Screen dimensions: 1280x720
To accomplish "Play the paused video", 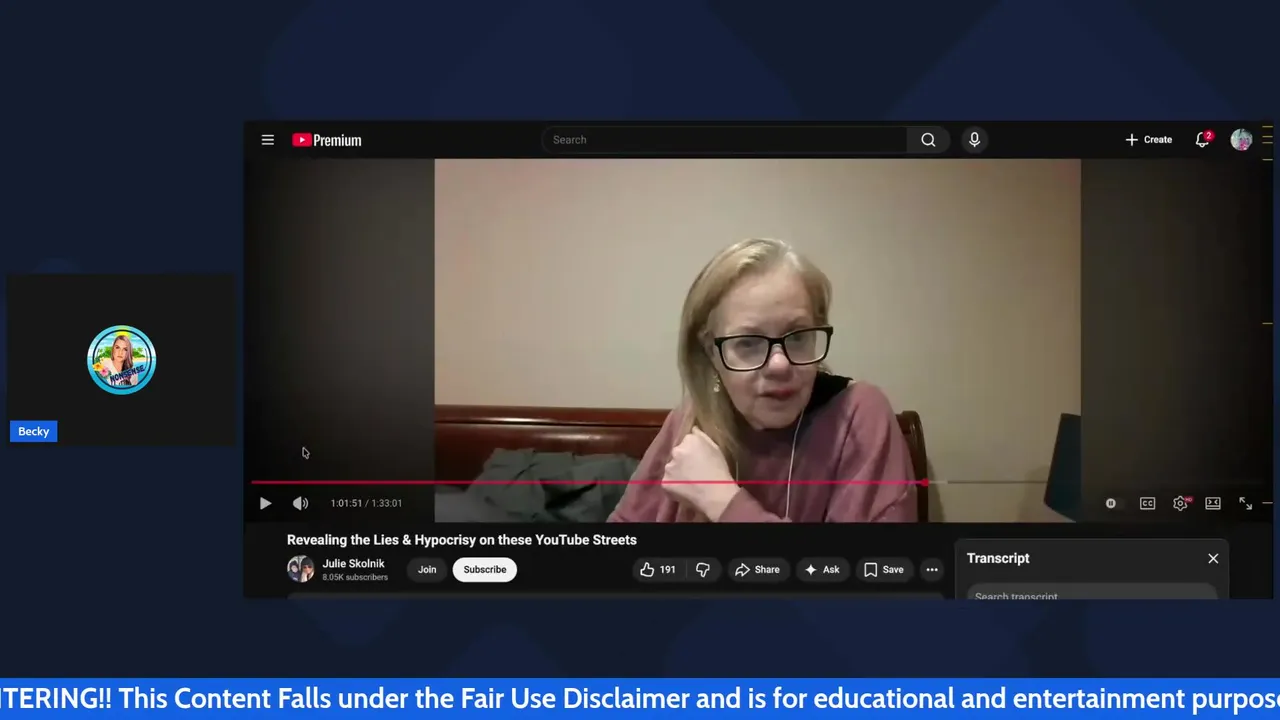I will tap(265, 503).
